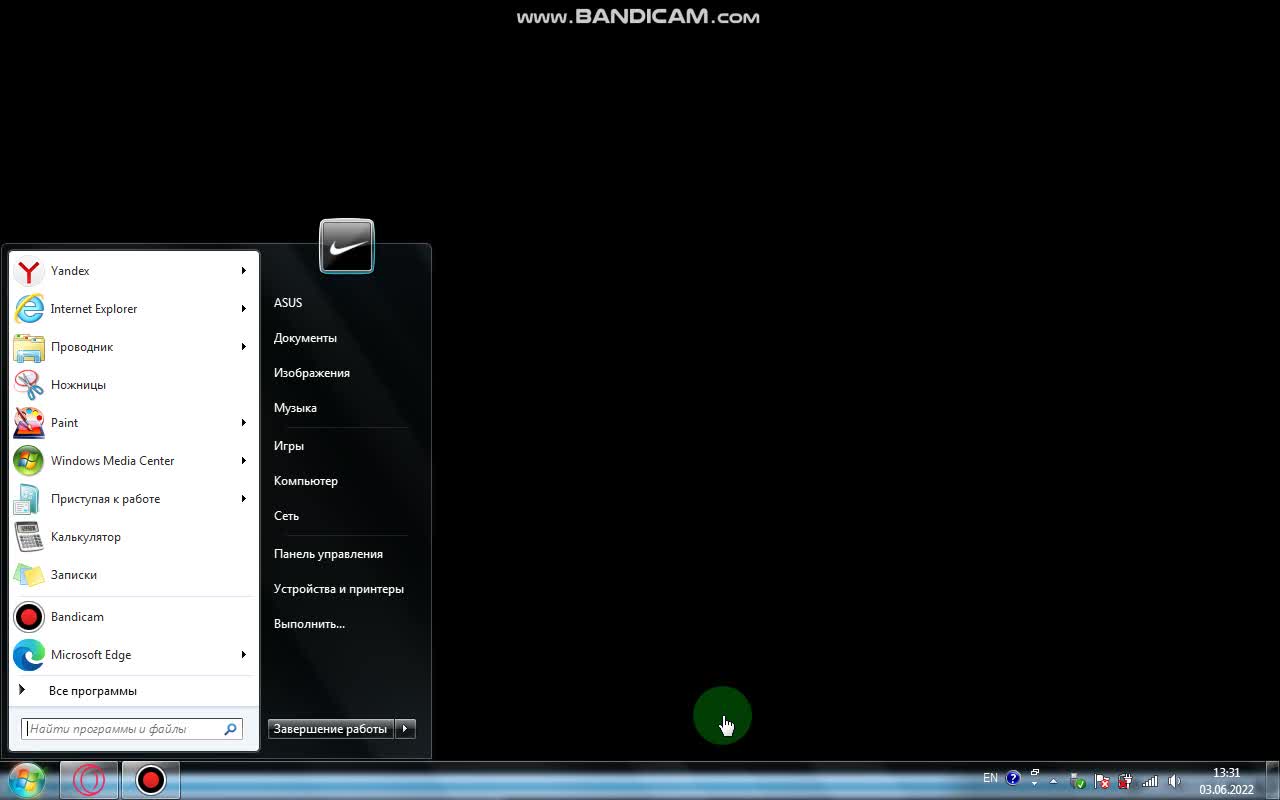Open Action Center flag tray icon
The width and height of the screenshot is (1280, 800).
[x=1102, y=781]
